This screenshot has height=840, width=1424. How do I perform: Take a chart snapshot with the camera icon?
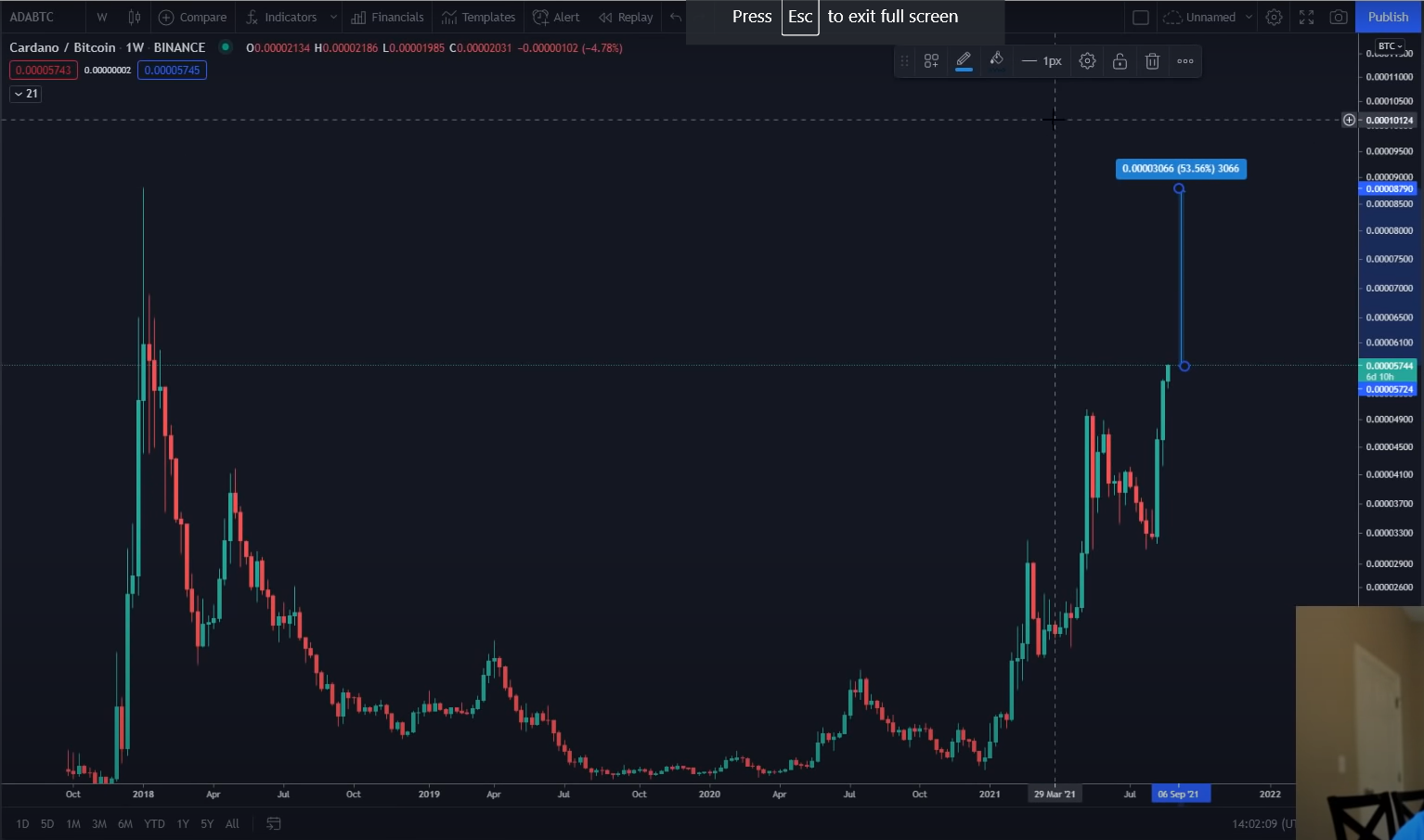click(x=1339, y=17)
